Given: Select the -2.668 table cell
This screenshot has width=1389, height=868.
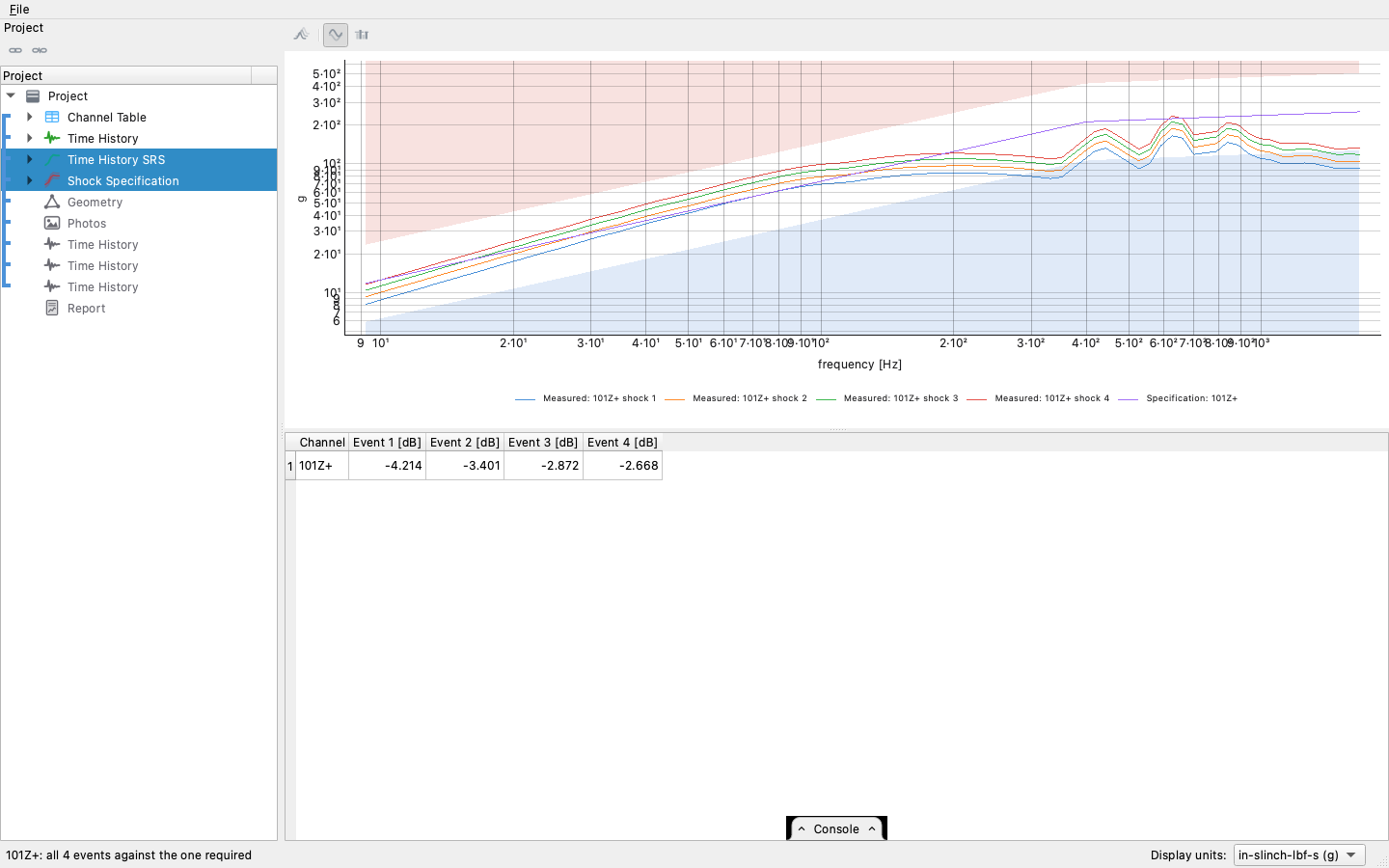Looking at the screenshot, I should (623, 466).
